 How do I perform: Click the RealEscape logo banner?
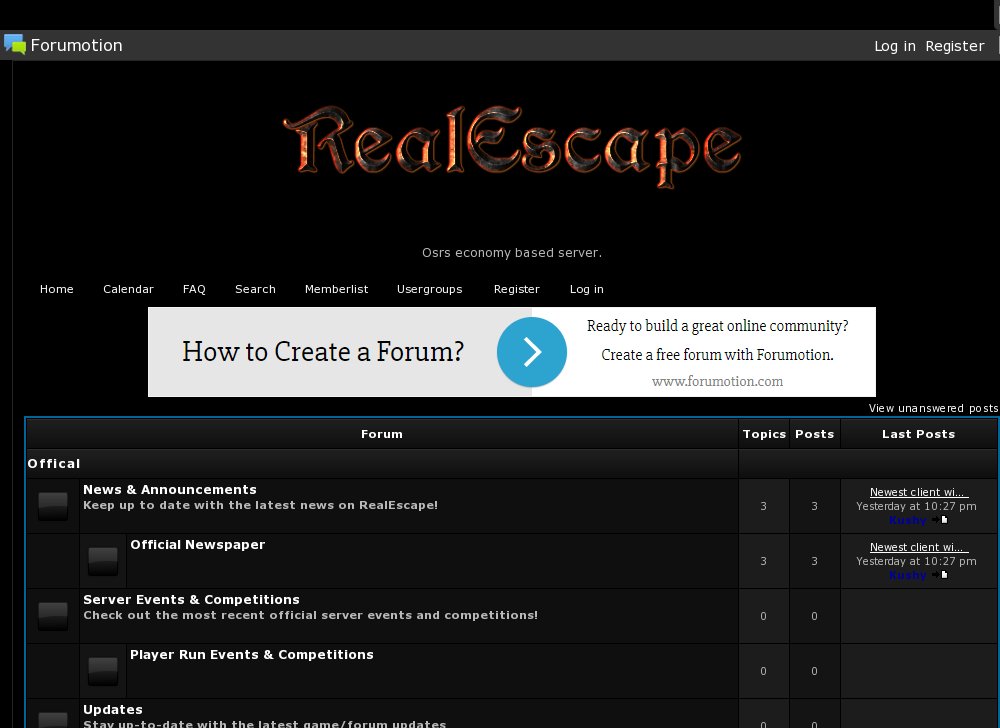click(512, 147)
